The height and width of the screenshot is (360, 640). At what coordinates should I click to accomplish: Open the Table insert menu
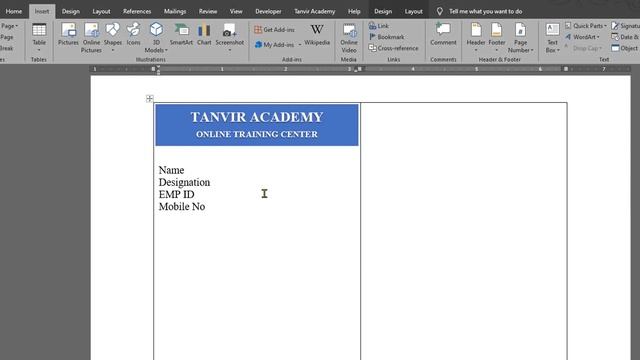point(39,38)
